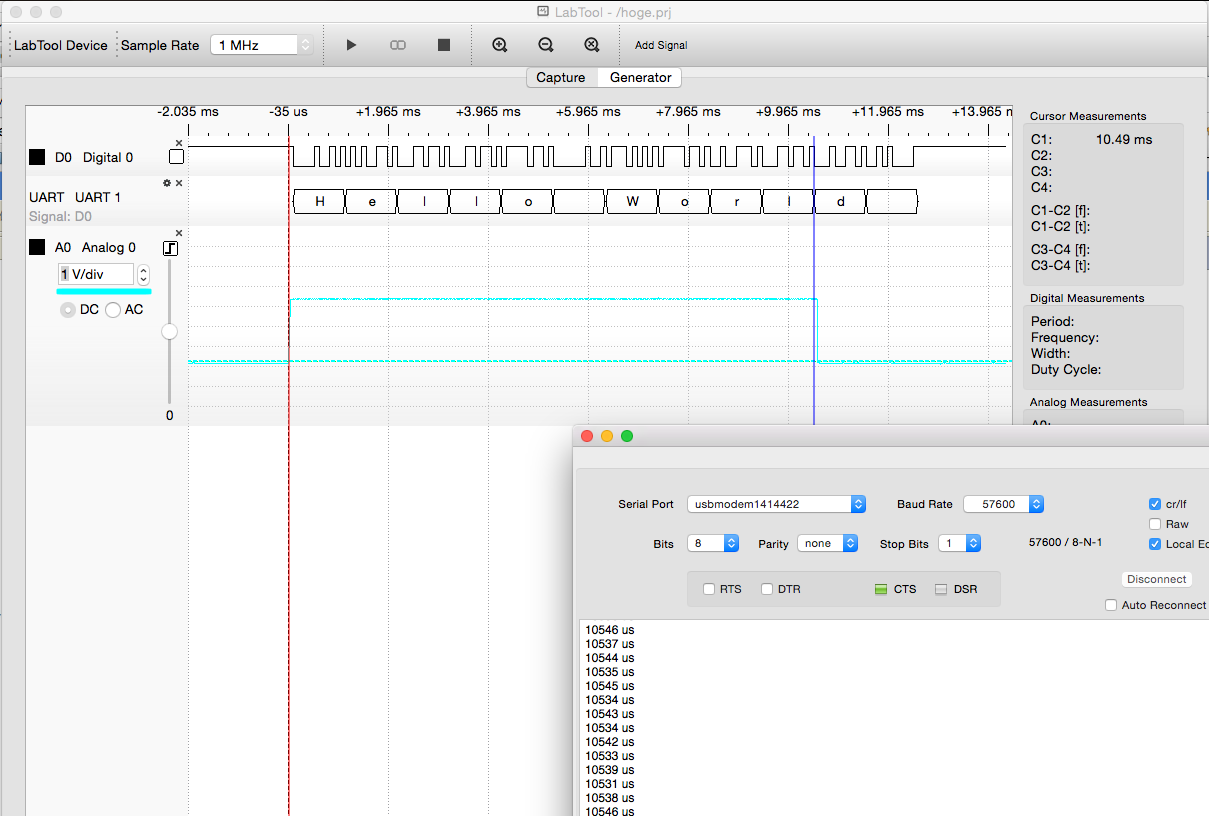Open UART 1 settings gear icon
This screenshot has height=816, width=1209.
pos(168,183)
